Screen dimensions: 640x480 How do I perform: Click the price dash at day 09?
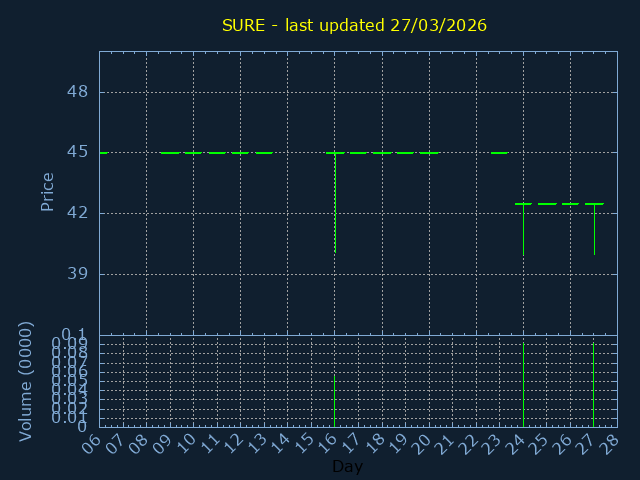tap(170, 153)
